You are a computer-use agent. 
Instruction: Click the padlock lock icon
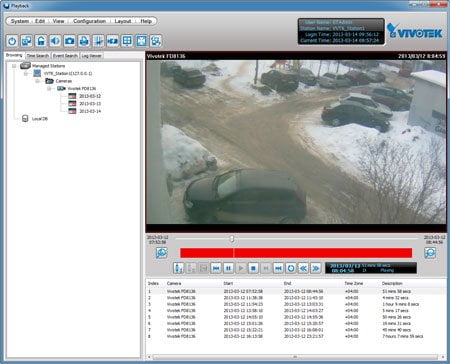tap(41, 41)
